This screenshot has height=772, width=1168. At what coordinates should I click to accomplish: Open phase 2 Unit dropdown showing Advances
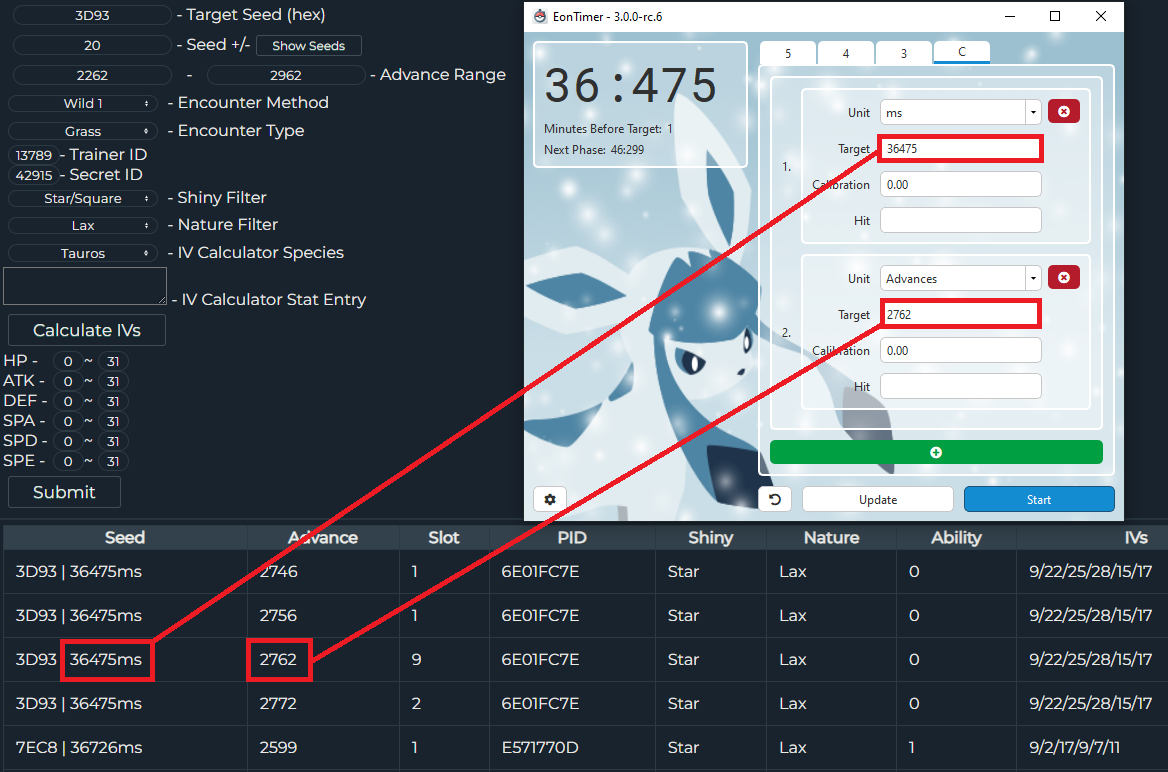click(x=960, y=279)
